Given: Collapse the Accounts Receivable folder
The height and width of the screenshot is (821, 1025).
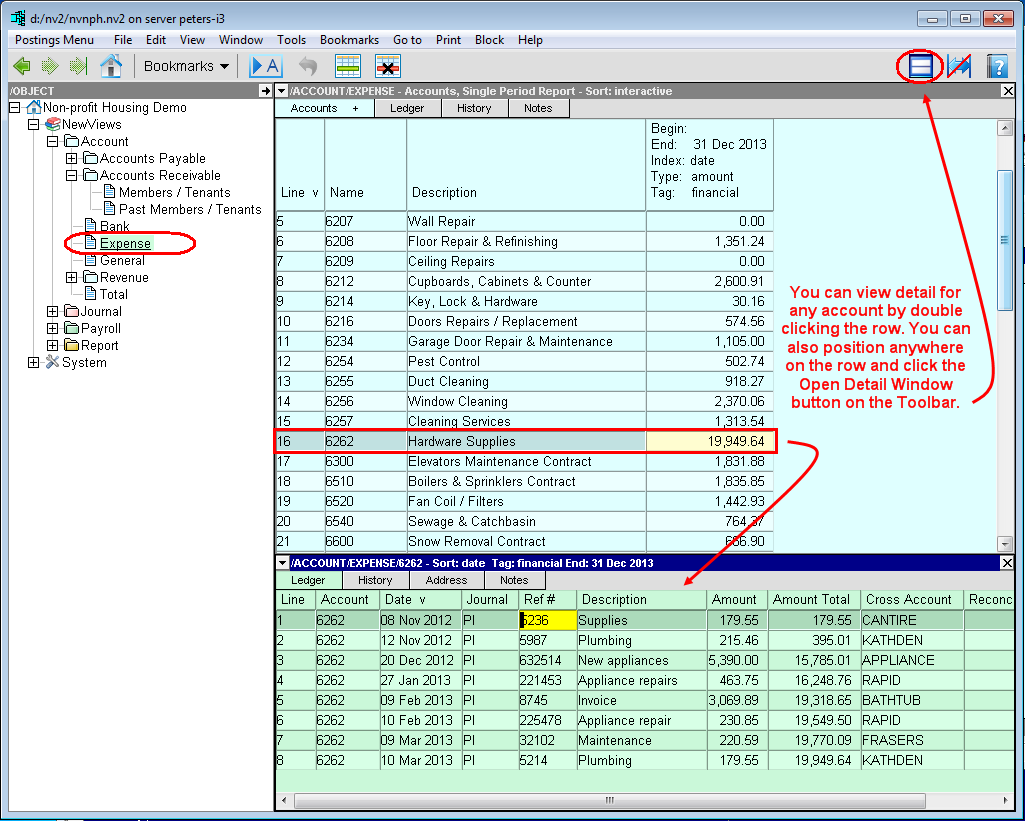Looking at the screenshot, I should 72,175.
